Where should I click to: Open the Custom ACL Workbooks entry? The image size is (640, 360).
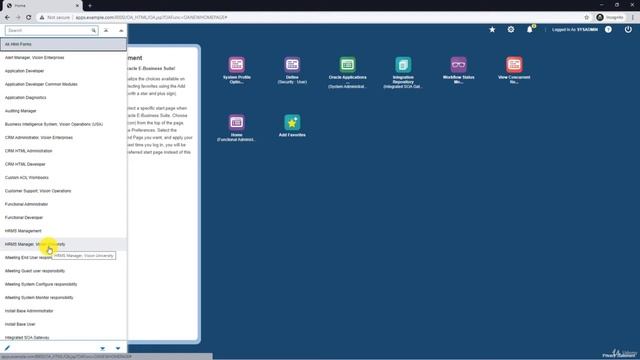point(63,178)
